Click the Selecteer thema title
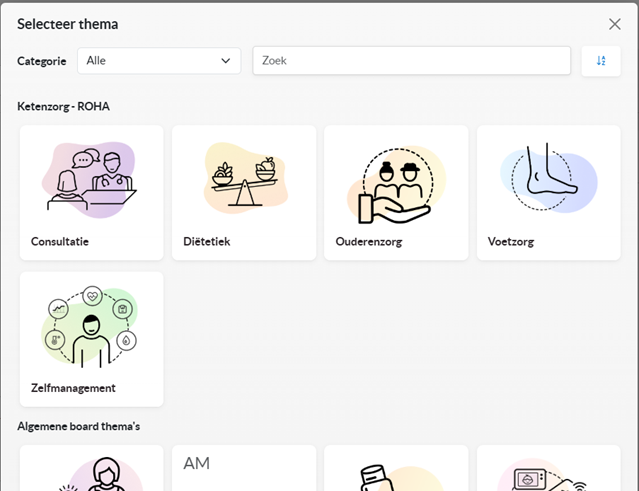The image size is (639, 491). 68,24
